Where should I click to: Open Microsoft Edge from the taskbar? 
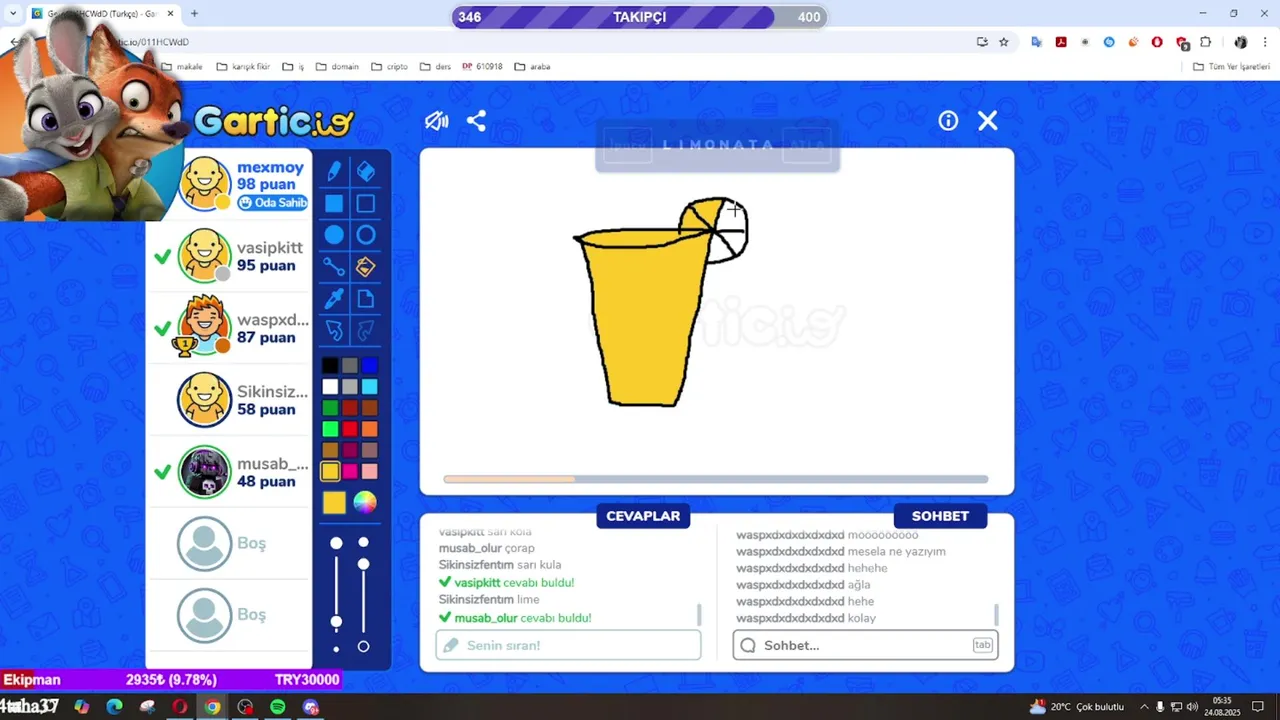pos(114,707)
